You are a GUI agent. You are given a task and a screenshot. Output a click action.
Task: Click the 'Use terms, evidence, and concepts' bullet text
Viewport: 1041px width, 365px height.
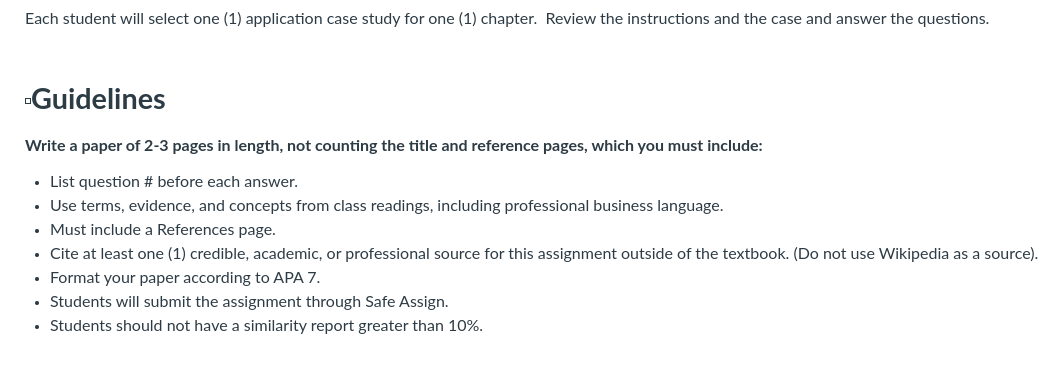point(386,206)
